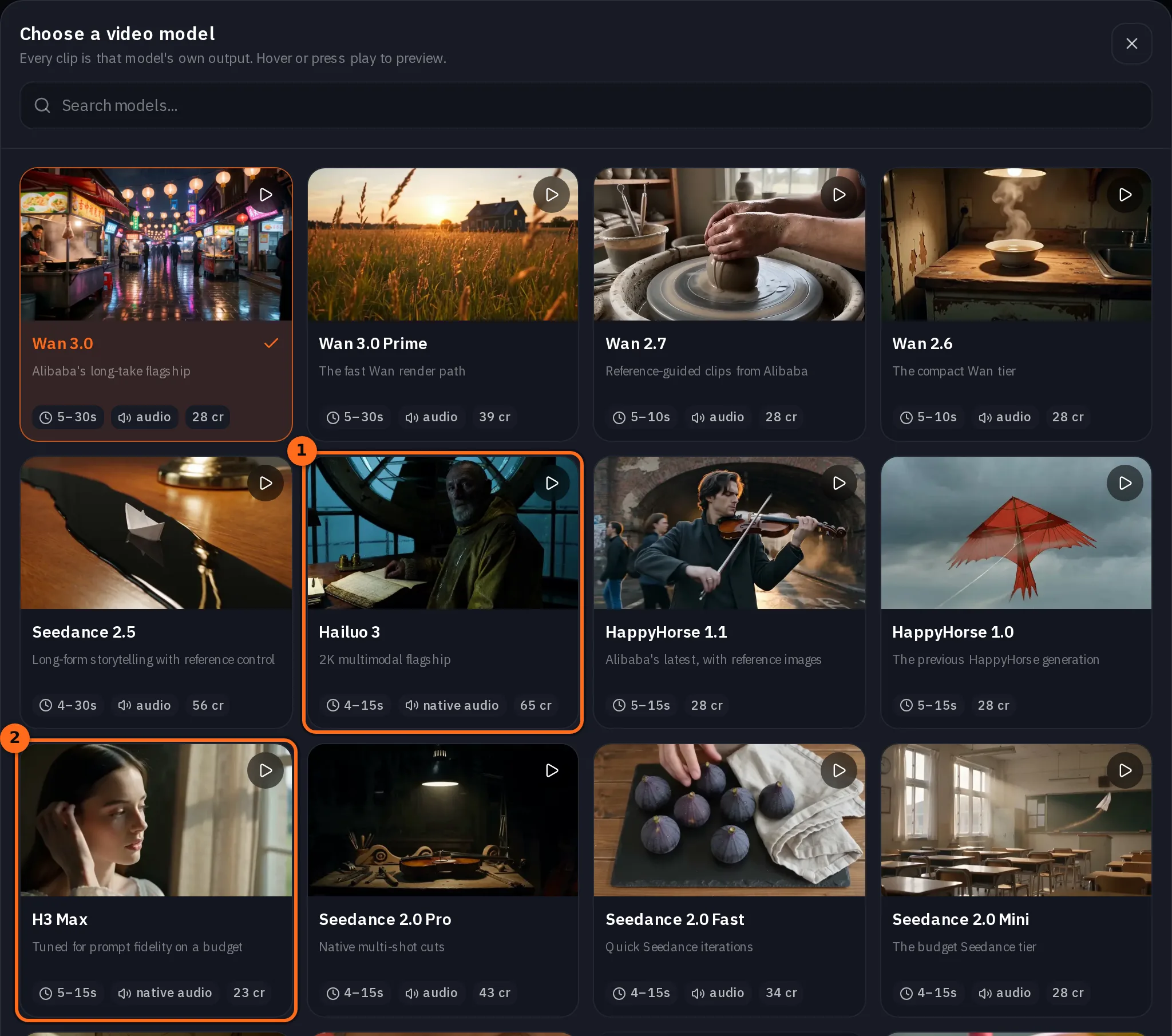Click the Seedance 2.5 56 cr credit tag
Viewport: 1172px width, 1036px height.
pos(208,705)
